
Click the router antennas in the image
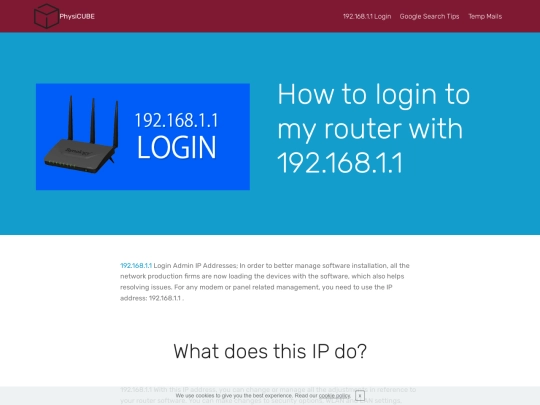click(x=93, y=120)
